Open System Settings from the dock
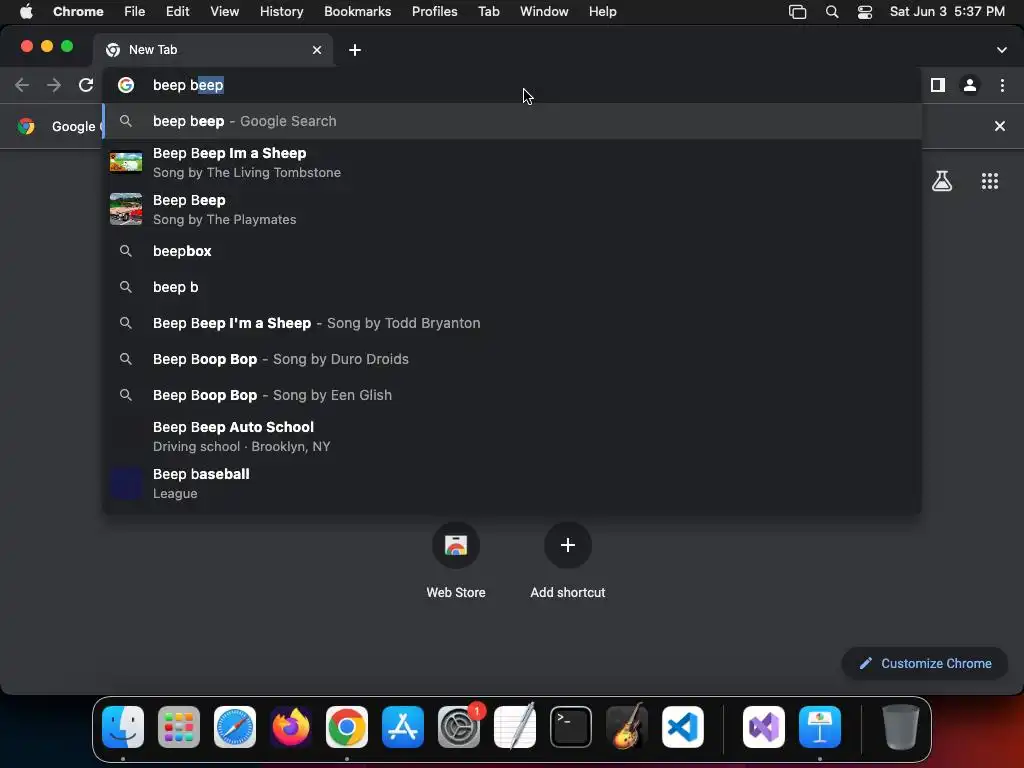 458,727
